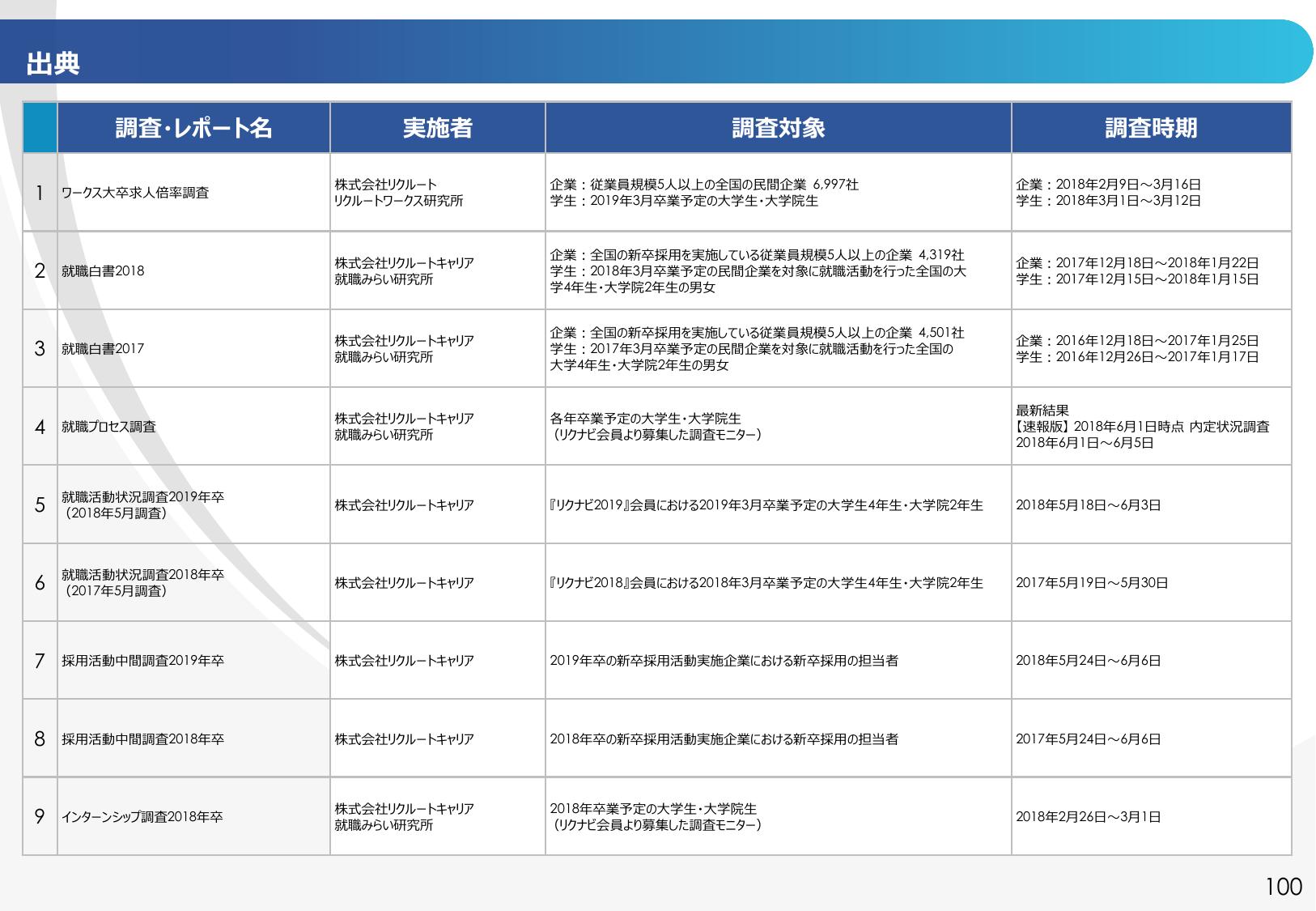Viewport: 1316px width, 911px height.
Task: Click the 調査・レポート名 column header
Action: point(193,128)
